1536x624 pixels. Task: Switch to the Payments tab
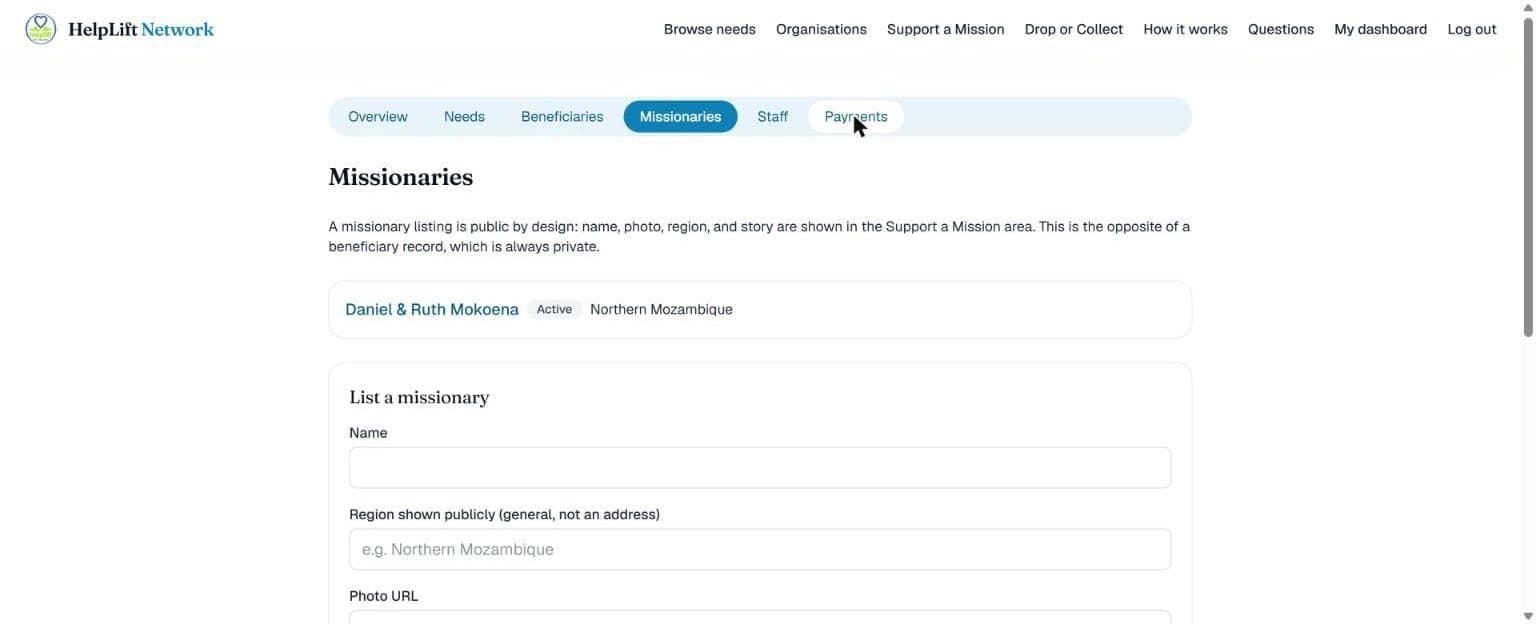(x=856, y=117)
